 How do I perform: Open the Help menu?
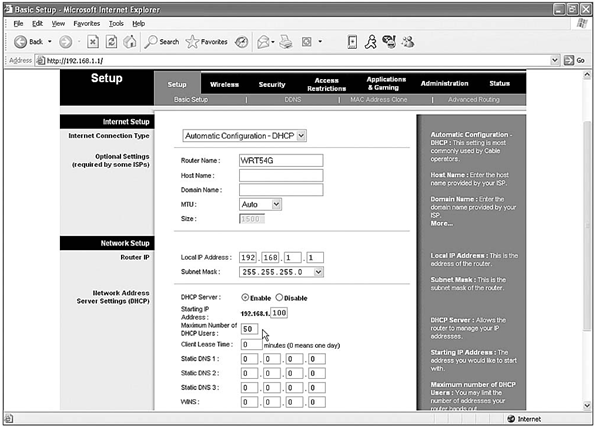pyautogui.click(x=139, y=24)
